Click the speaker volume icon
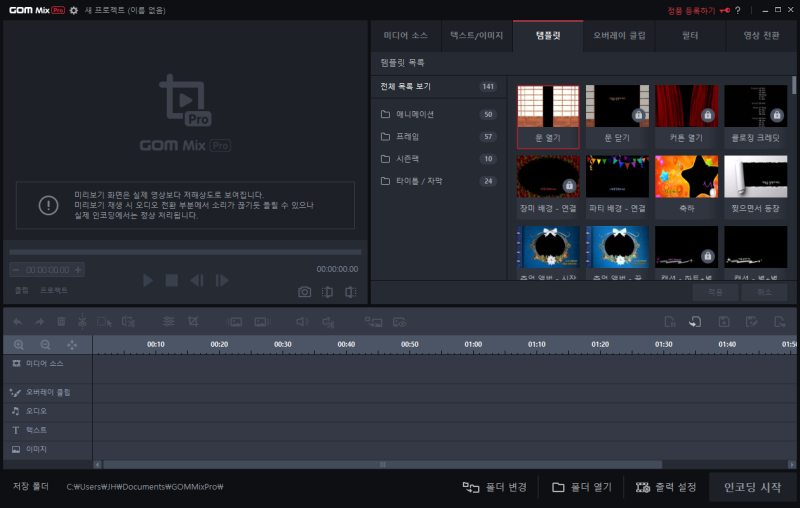 [x=303, y=322]
